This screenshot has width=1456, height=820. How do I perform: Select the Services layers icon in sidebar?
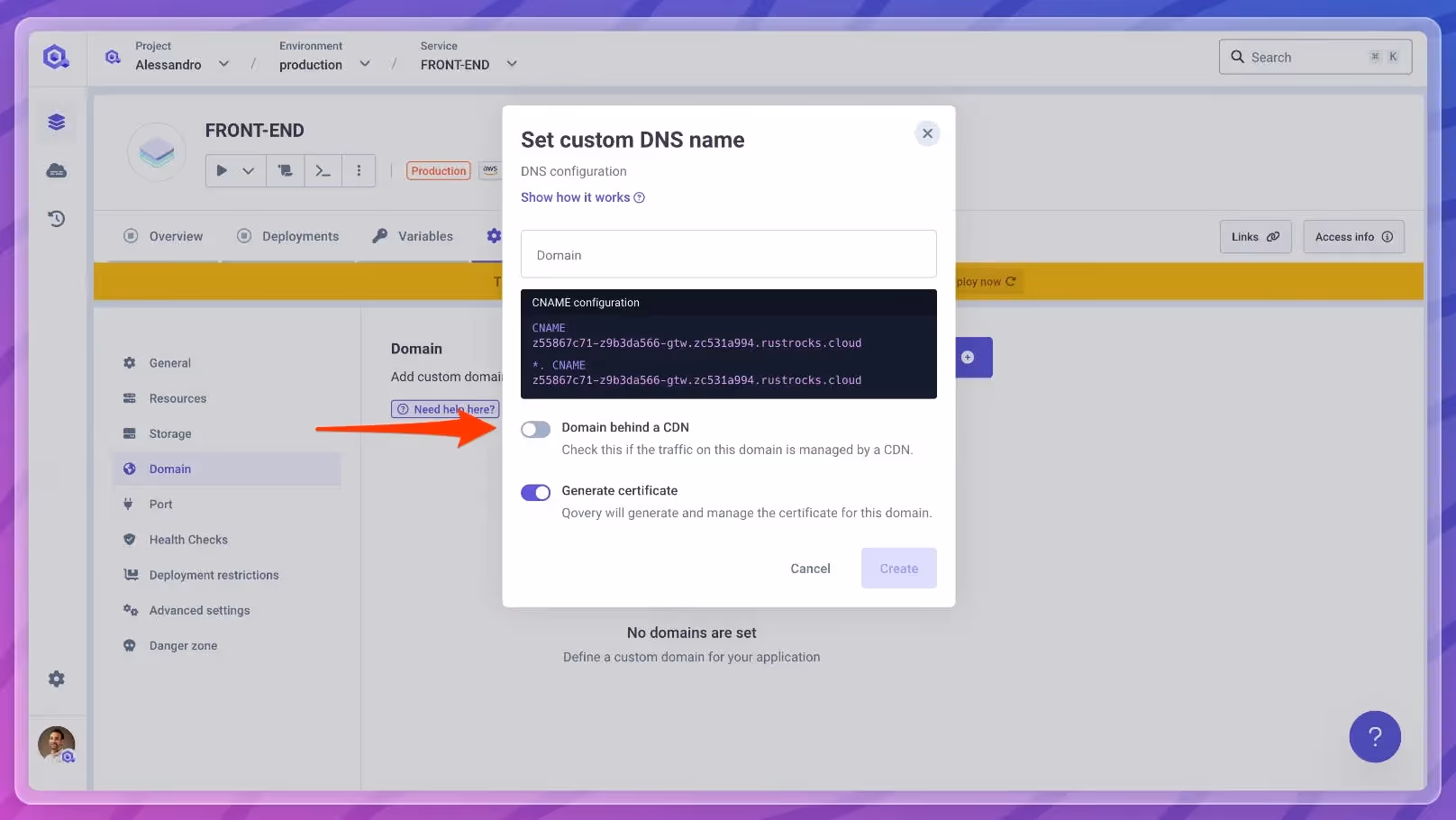point(56,122)
